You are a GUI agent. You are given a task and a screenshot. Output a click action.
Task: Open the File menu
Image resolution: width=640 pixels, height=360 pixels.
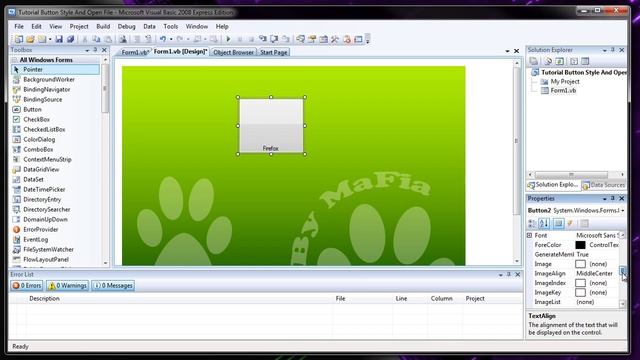19,27
